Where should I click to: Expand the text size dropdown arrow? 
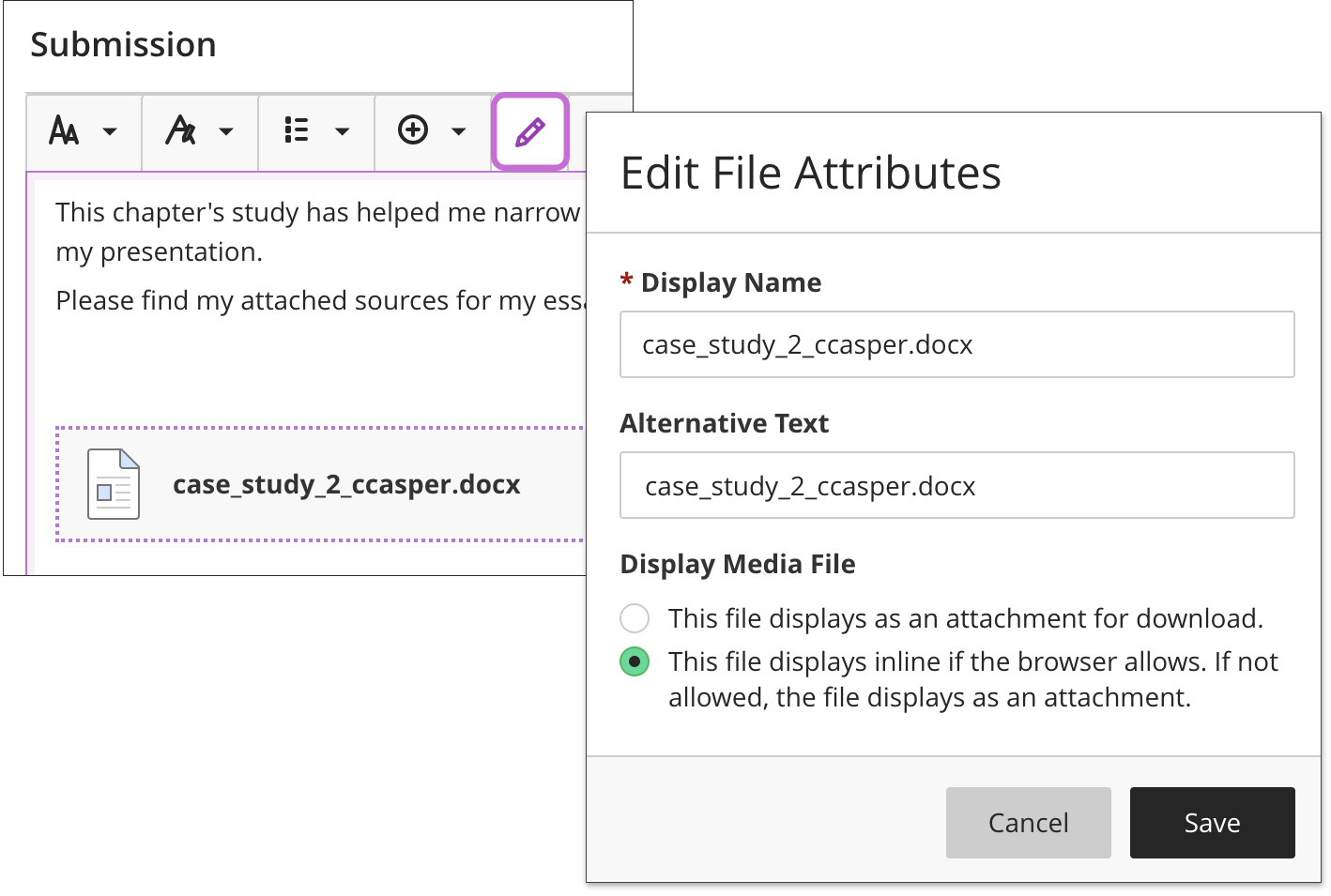110,131
